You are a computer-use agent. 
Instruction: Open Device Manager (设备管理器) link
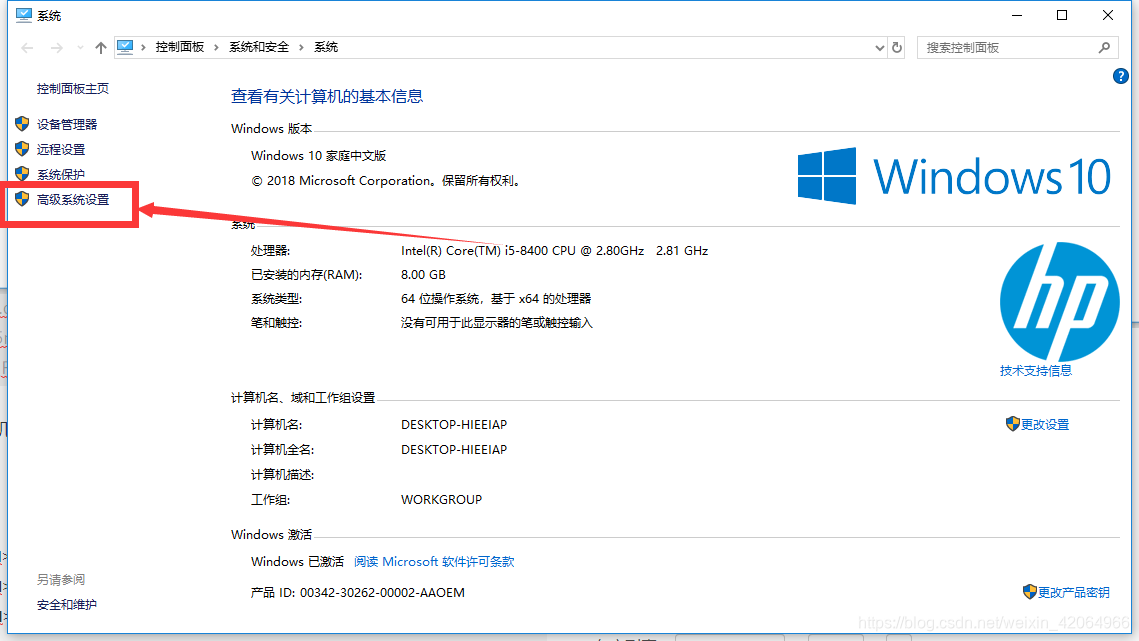pos(67,124)
